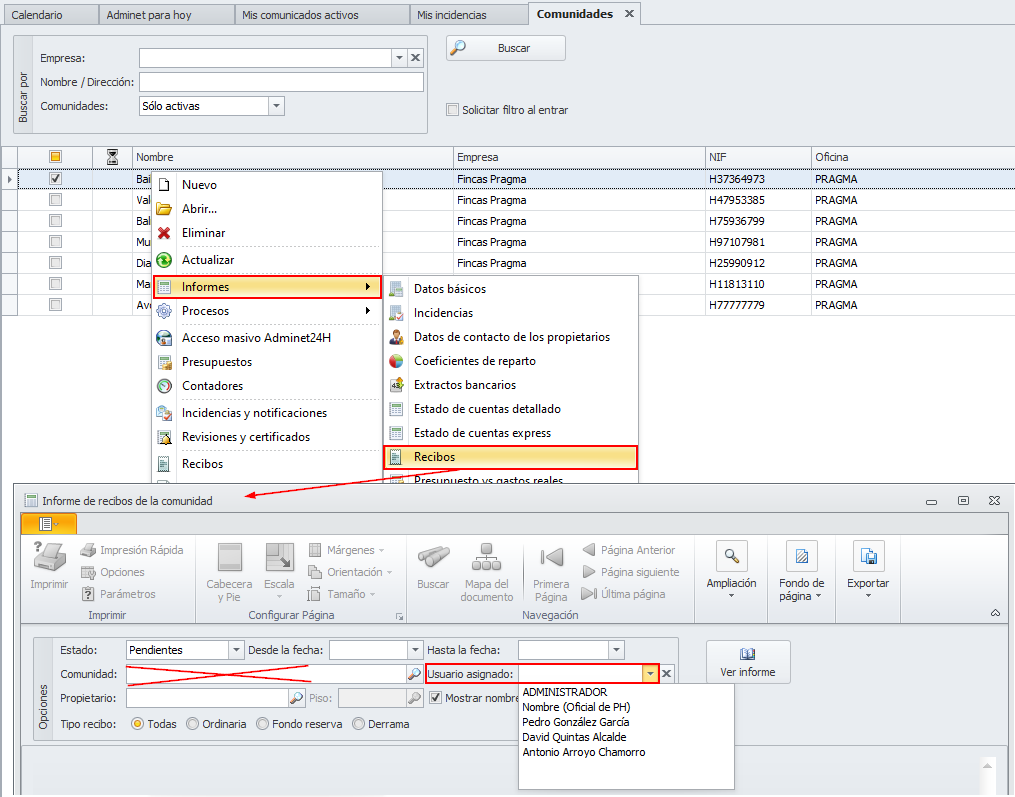Open the Comunidades Sólo activas dropdown
This screenshot has width=1015, height=797.
tap(276, 106)
